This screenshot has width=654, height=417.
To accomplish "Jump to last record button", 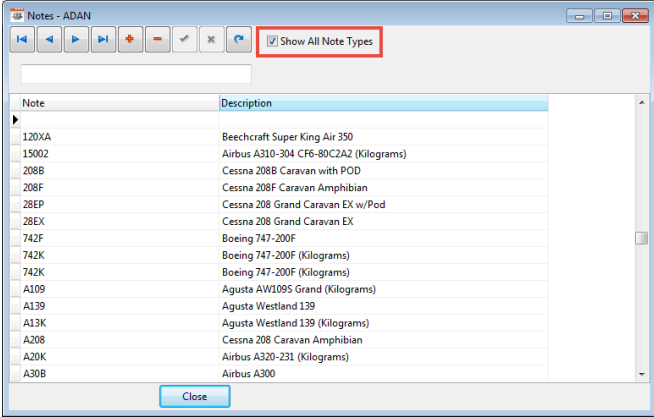I will click(103, 40).
